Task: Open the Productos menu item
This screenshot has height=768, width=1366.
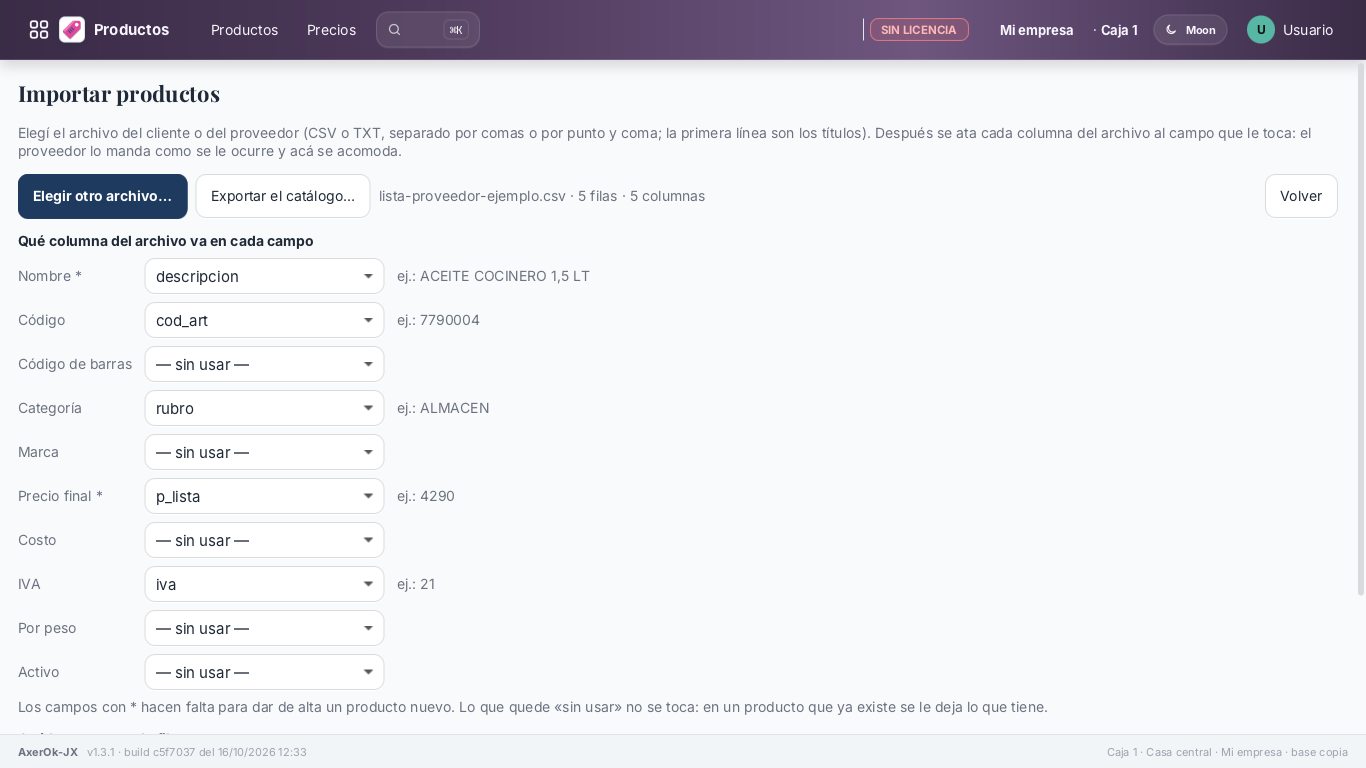Action: click(244, 30)
